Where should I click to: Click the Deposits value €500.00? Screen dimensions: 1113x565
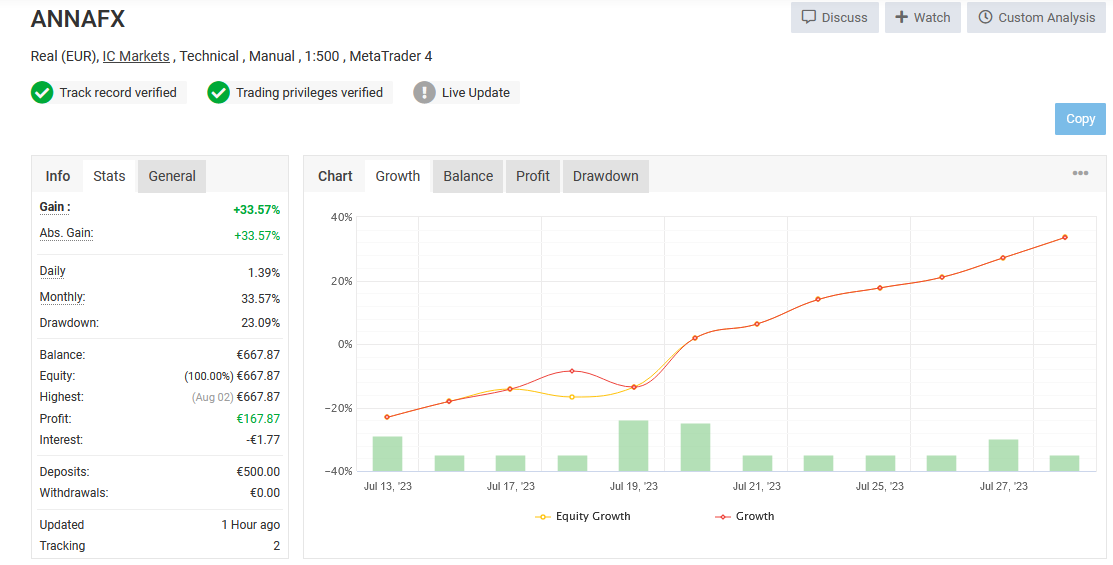tap(258, 472)
